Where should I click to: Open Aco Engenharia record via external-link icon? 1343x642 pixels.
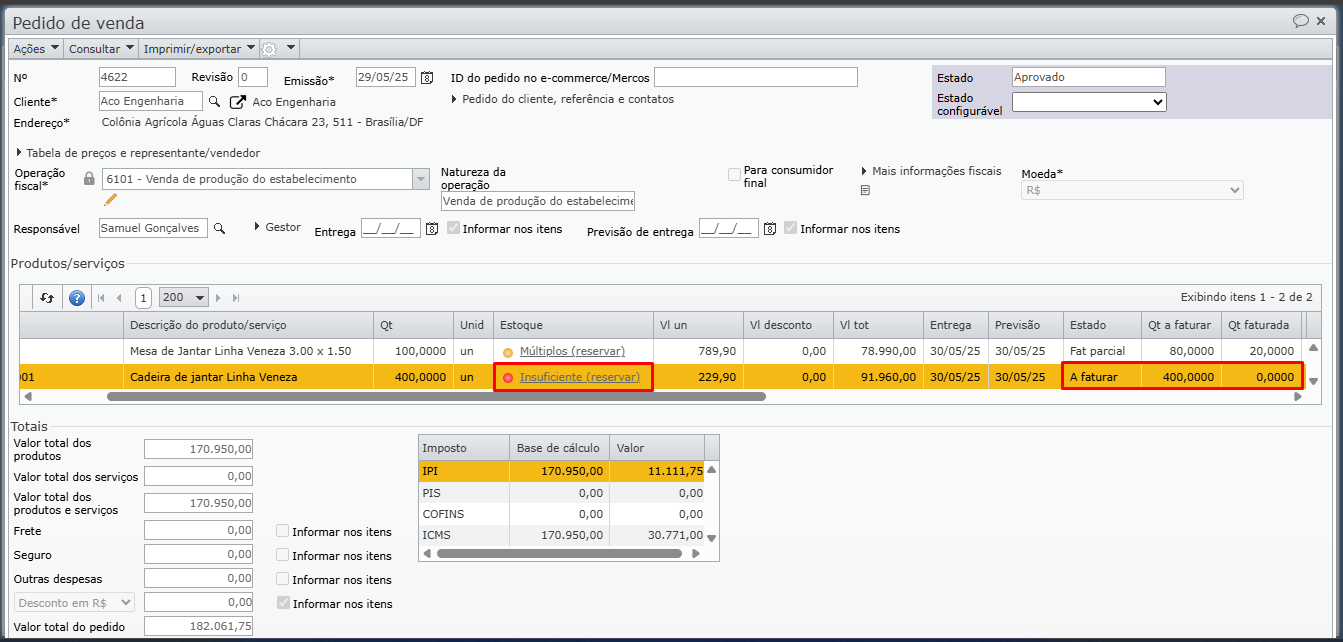[x=237, y=102]
